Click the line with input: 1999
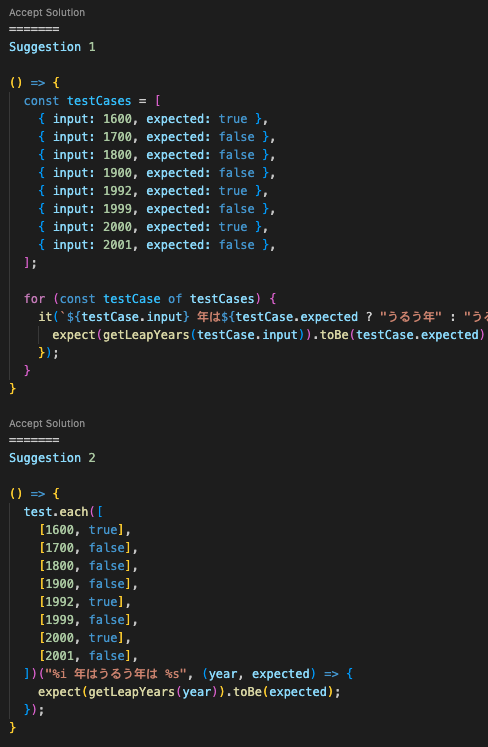This screenshot has height=747, width=488. coord(156,209)
